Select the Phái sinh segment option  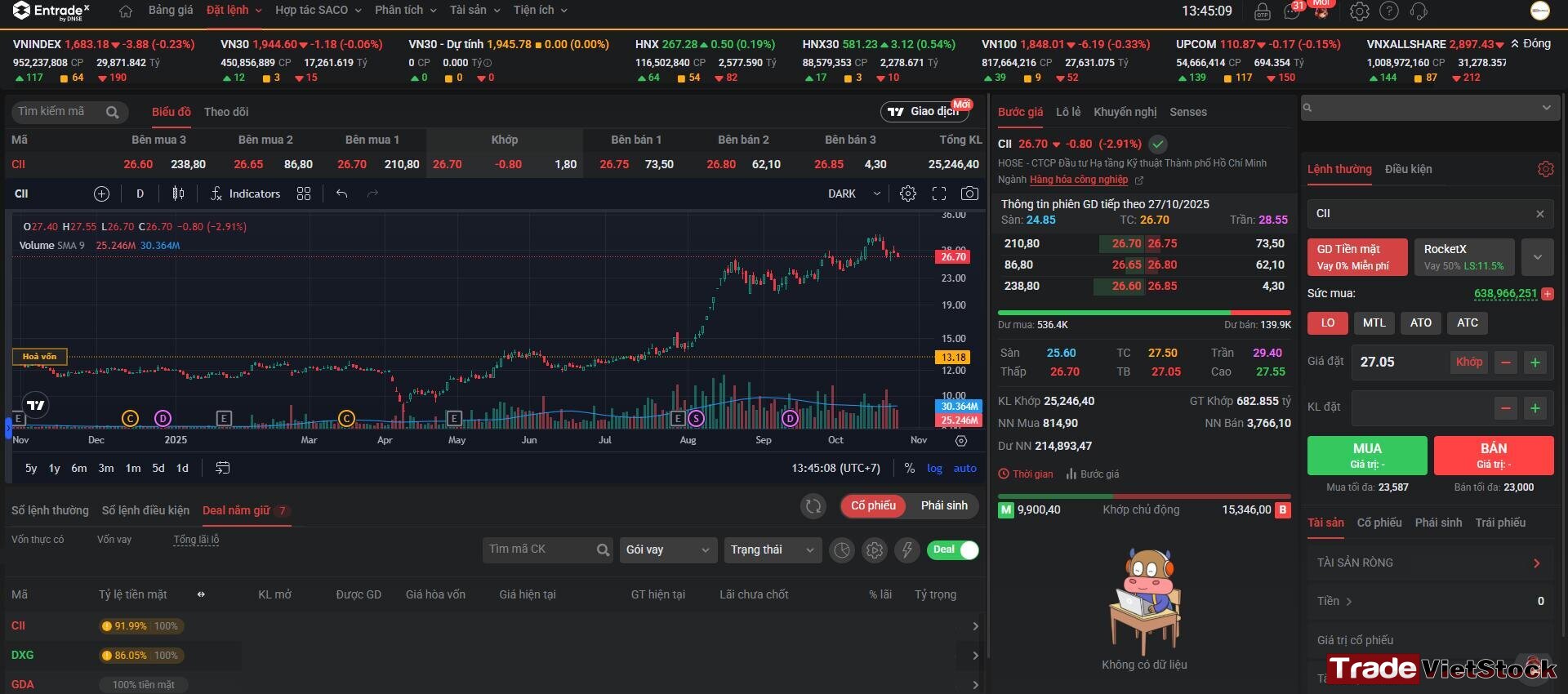pyautogui.click(x=944, y=505)
